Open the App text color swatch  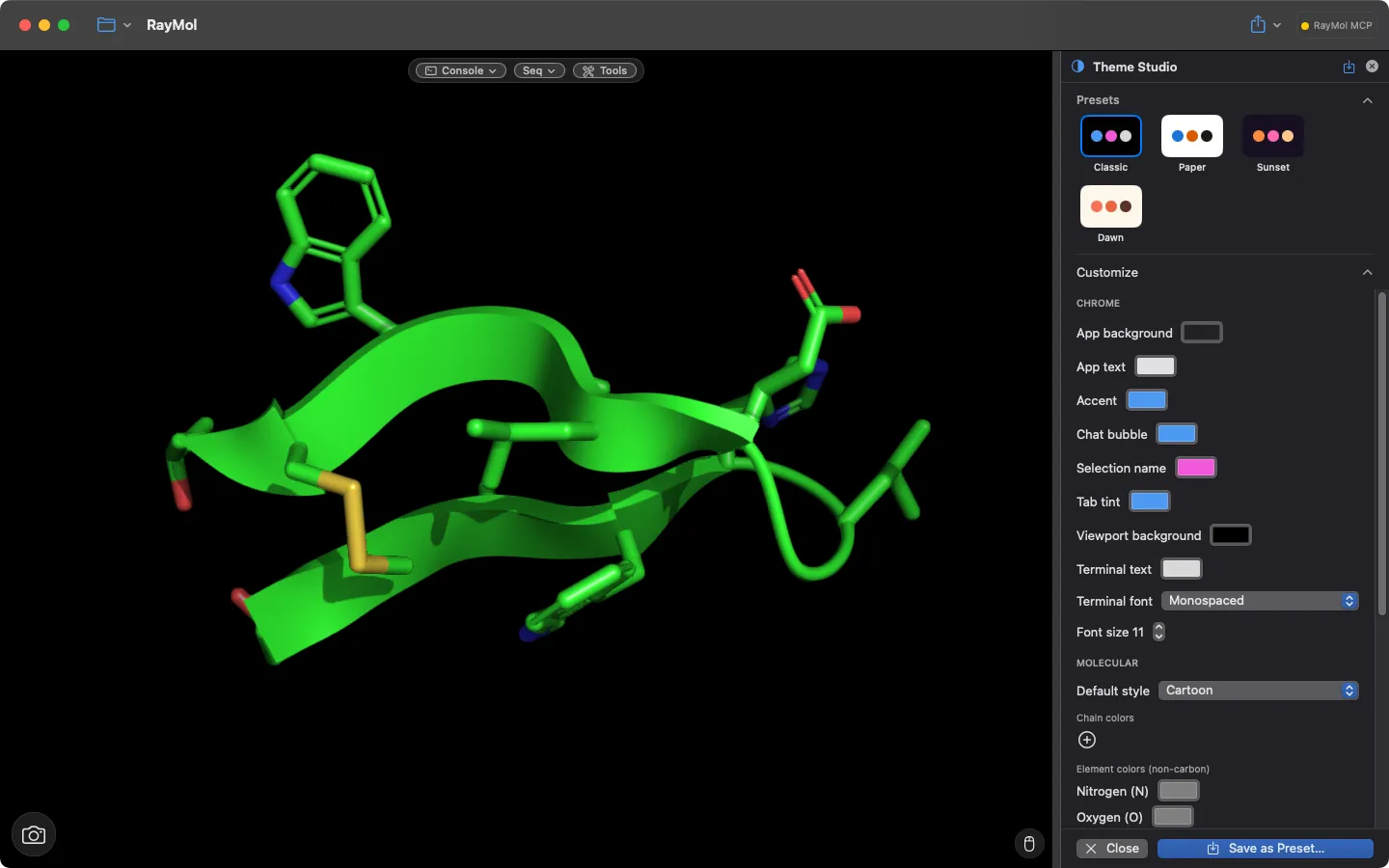point(1156,366)
